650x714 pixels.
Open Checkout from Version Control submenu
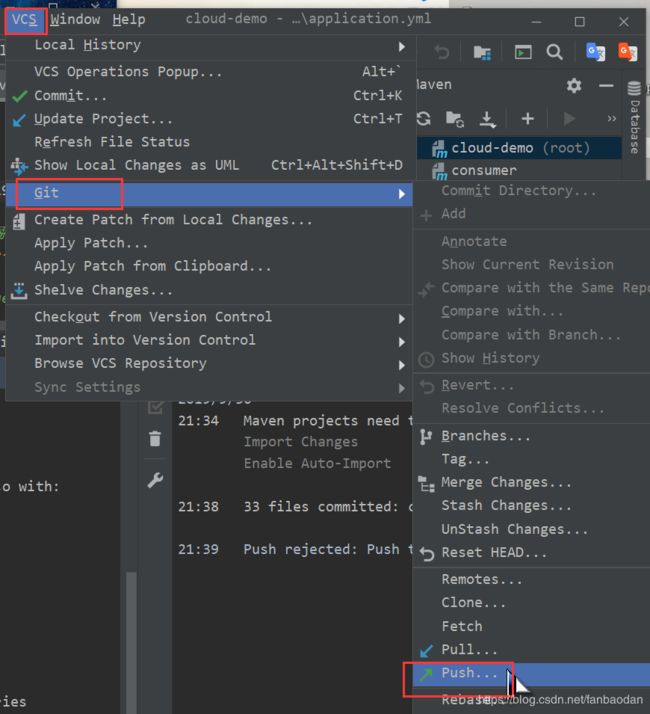(x=209, y=317)
